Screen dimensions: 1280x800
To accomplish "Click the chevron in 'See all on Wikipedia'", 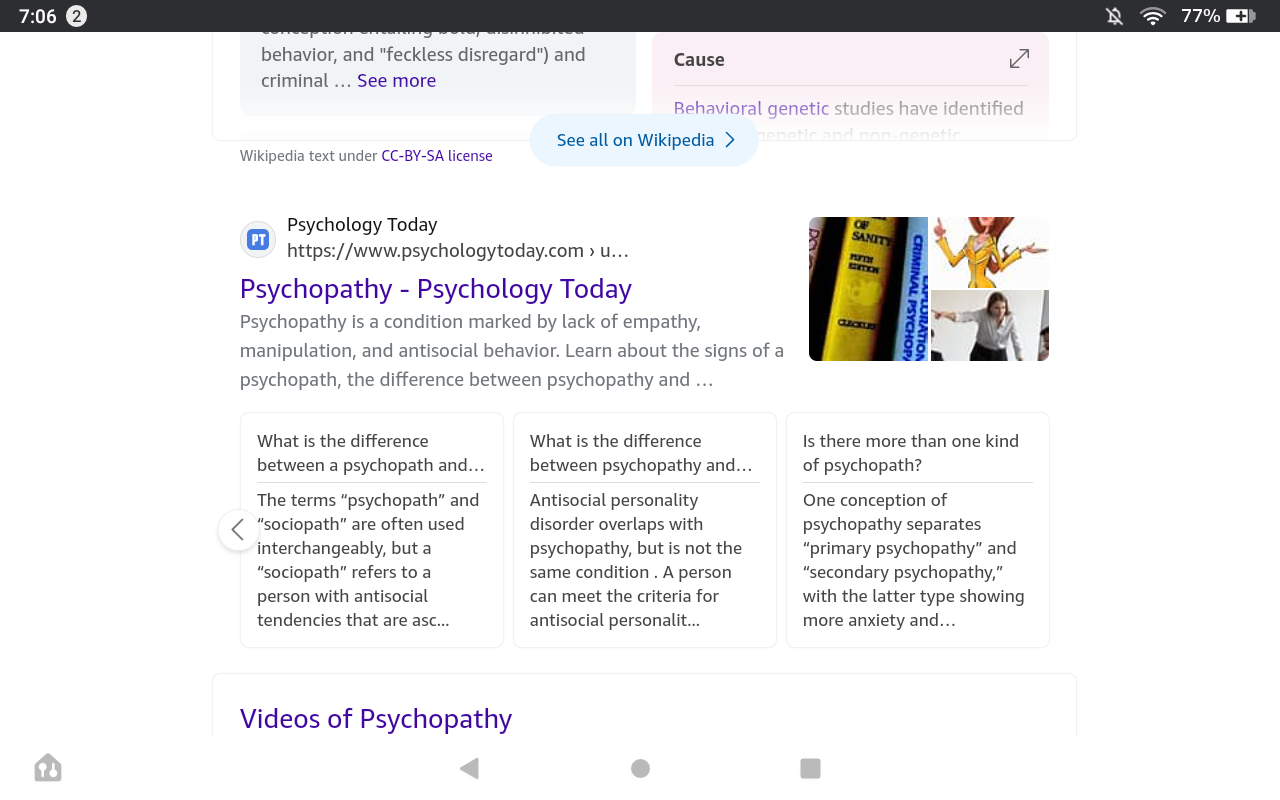I will click(x=730, y=140).
